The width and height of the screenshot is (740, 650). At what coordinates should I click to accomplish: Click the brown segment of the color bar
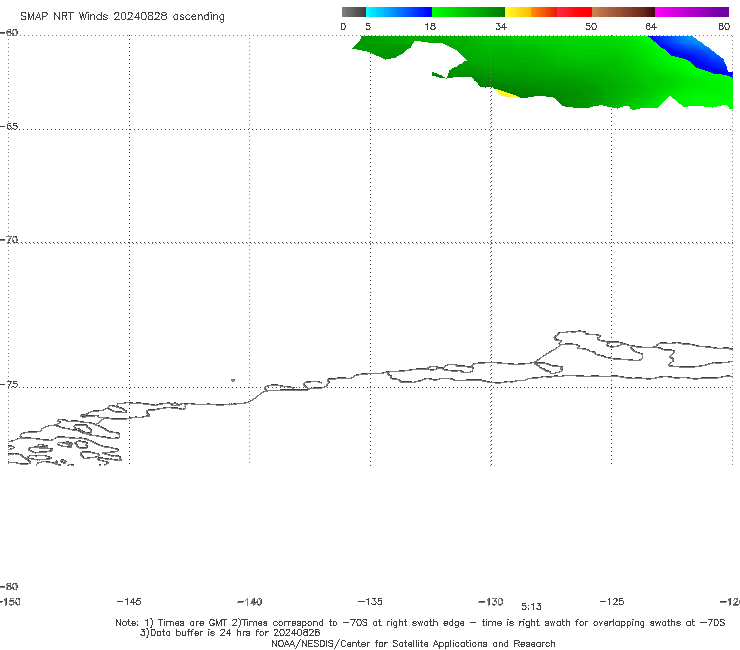(x=623, y=12)
